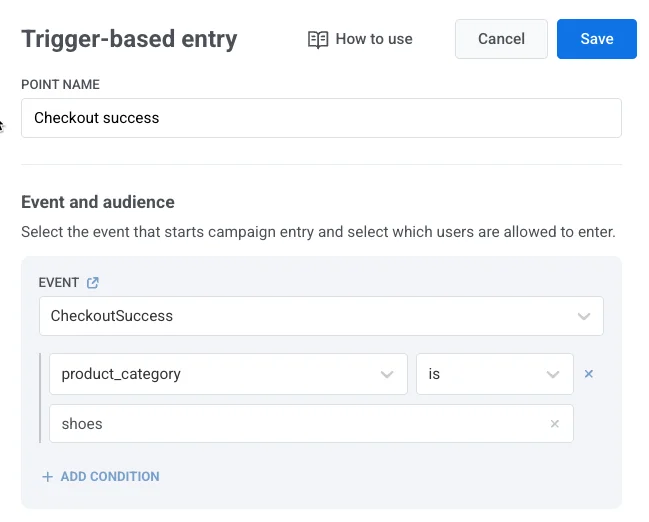Viewport: 649px width, 522px height.
Task: Click the Trigger-based entry panel title
Action: click(129, 40)
